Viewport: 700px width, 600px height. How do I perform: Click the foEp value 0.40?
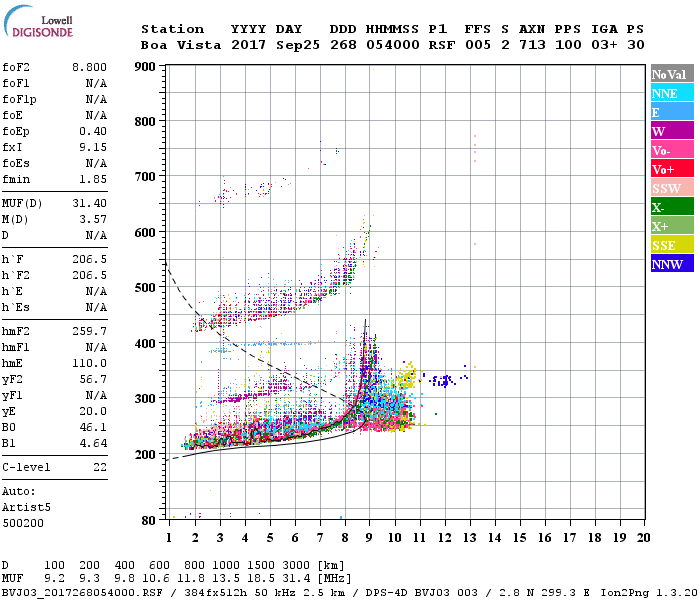coord(93,131)
